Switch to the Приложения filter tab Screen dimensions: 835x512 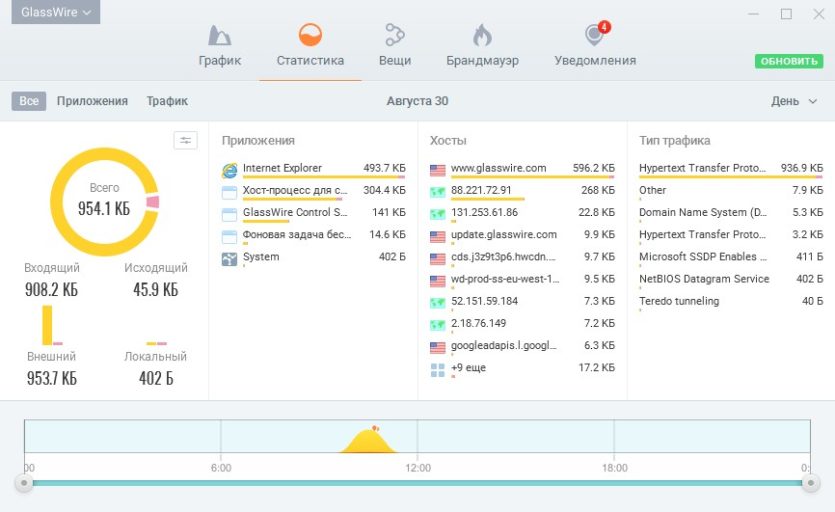coord(92,101)
